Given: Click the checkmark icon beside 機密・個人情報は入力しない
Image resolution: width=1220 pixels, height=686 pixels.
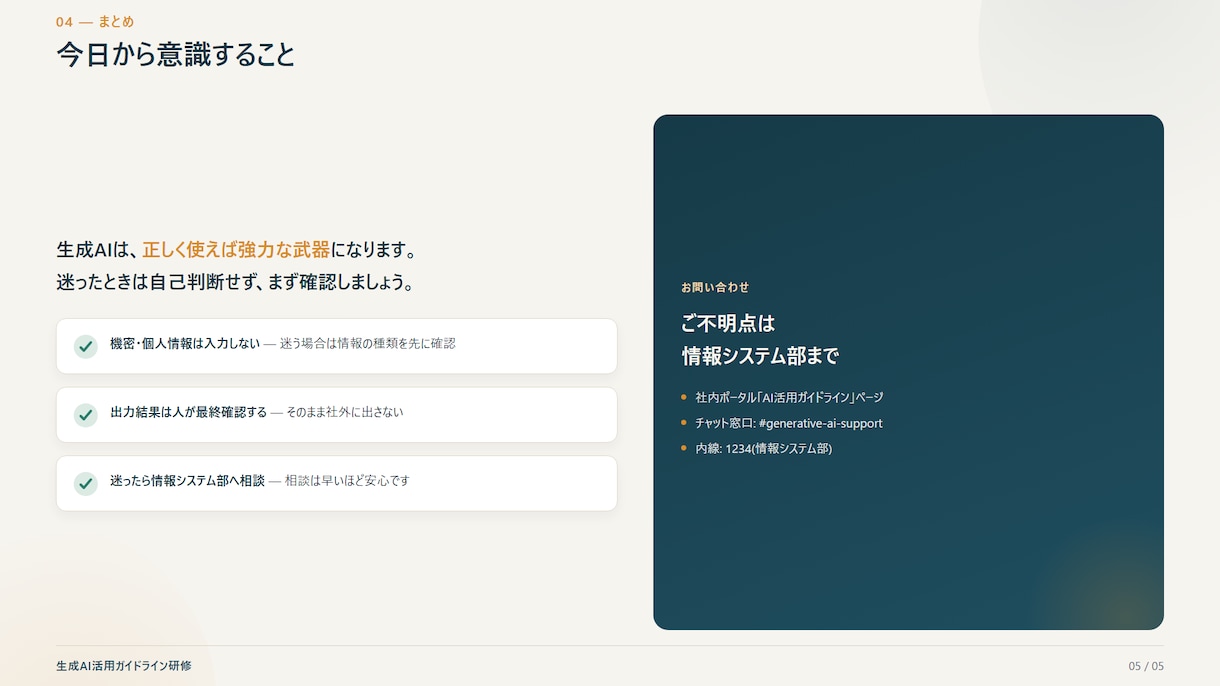Looking at the screenshot, I should point(85,346).
